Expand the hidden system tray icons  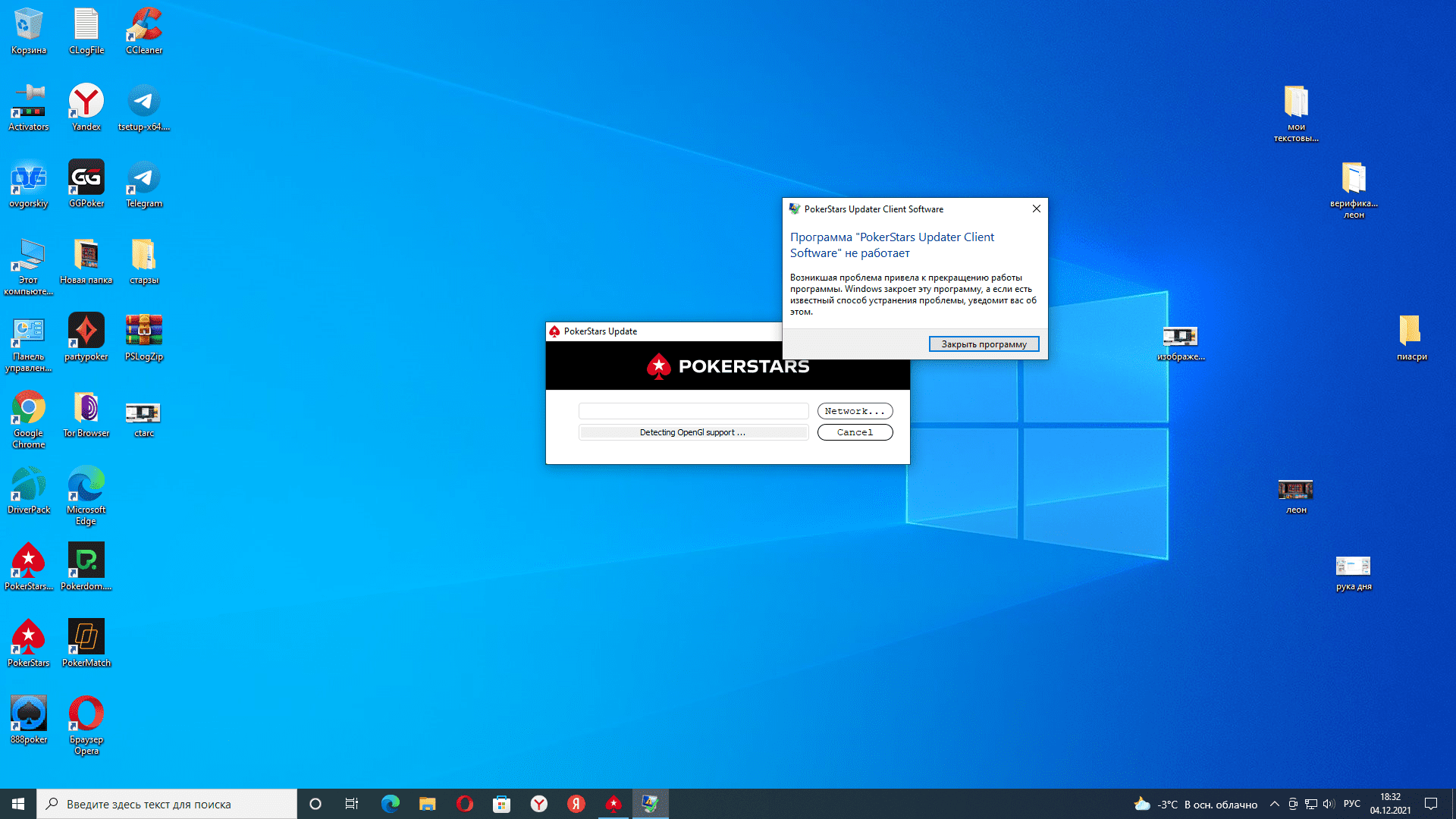click(1274, 804)
